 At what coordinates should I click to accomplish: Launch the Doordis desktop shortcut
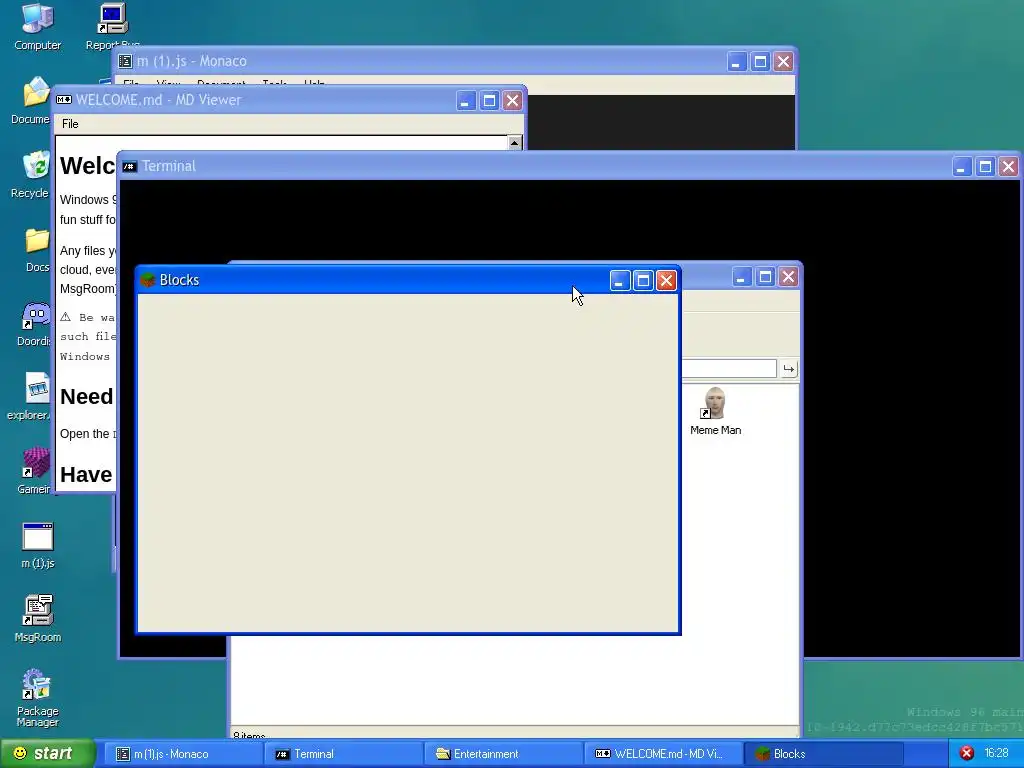tap(34, 324)
